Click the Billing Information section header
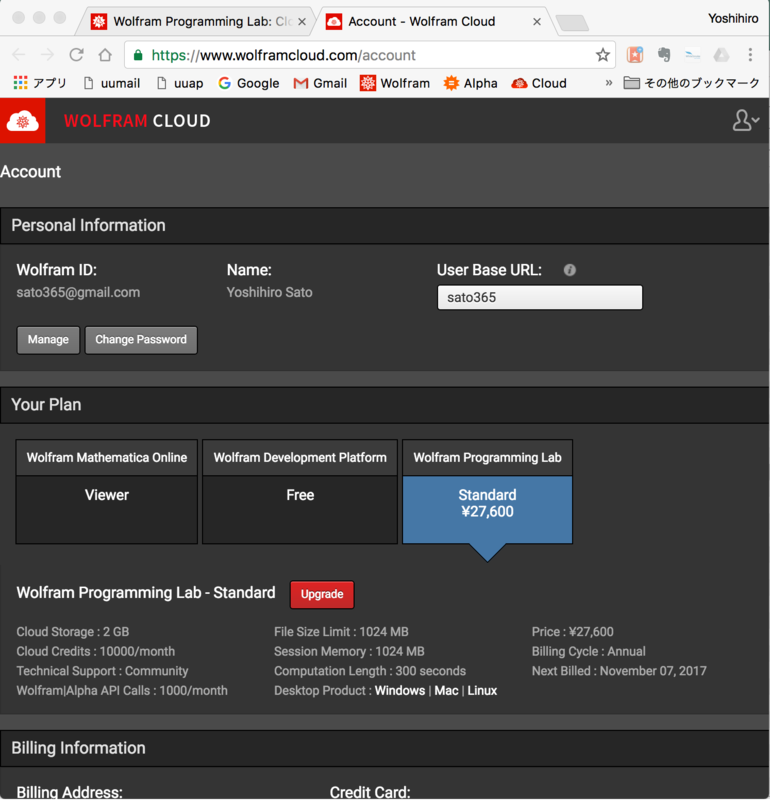770x800 pixels. [x=385, y=748]
